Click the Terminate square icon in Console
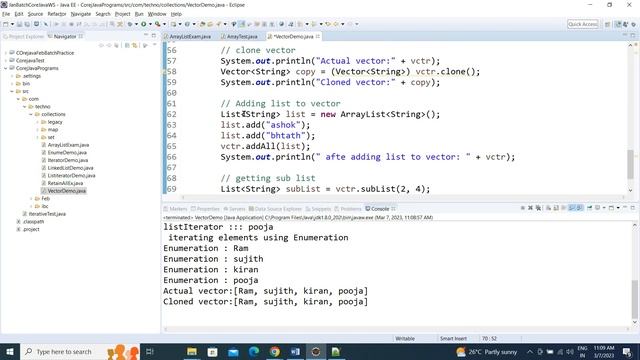Screen dimensions: 640x360 [x=522, y=208]
